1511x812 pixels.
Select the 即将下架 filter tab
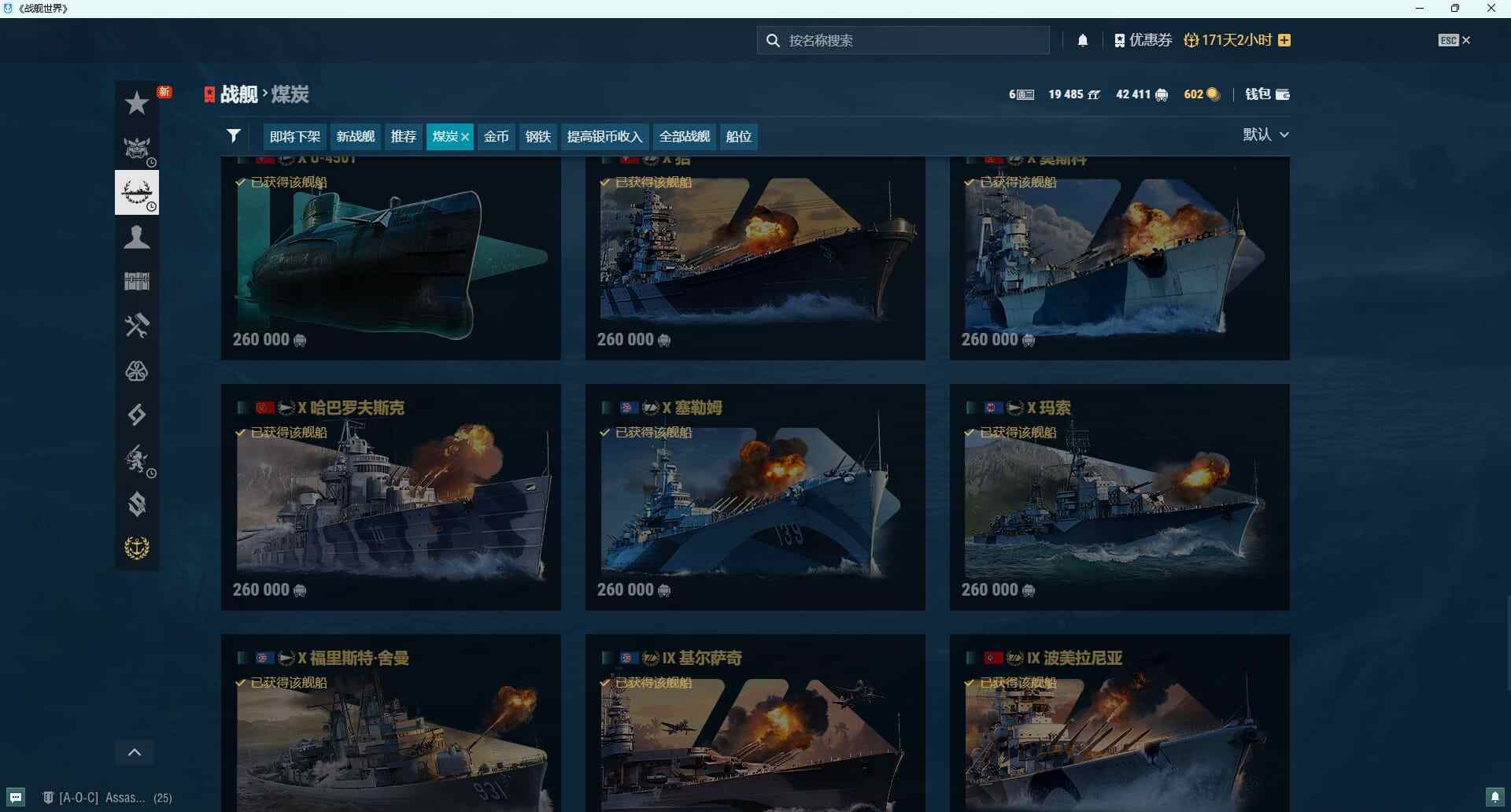(x=295, y=136)
